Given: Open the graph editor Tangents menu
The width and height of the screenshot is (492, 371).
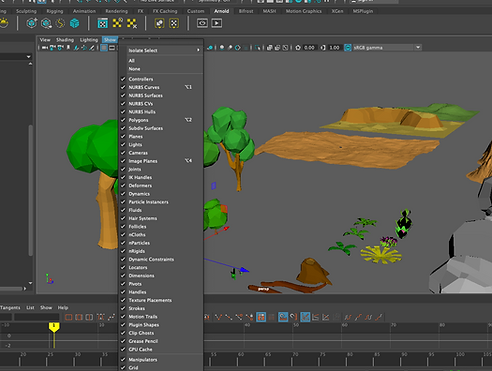Looking at the screenshot, I should (x=10, y=307).
